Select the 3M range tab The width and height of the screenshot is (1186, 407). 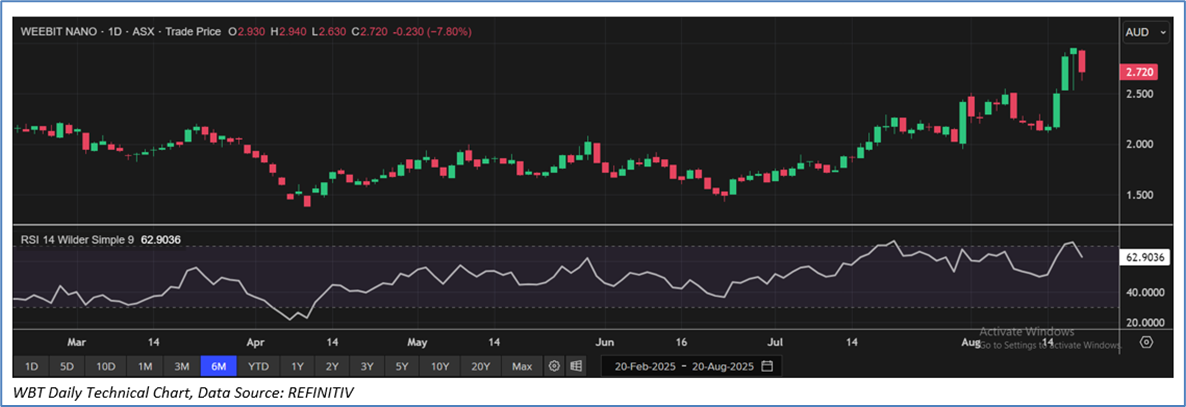click(x=181, y=366)
